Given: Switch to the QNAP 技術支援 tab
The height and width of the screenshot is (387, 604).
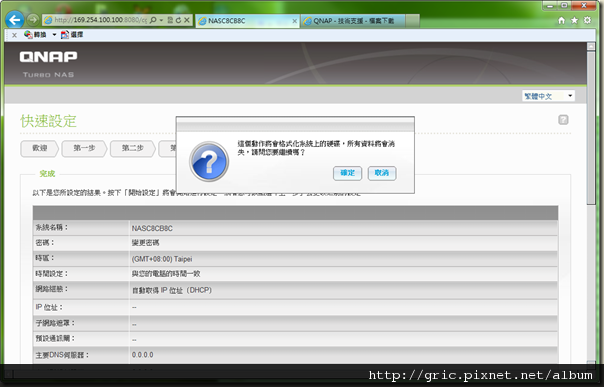Looking at the screenshot, I should 353,21.
